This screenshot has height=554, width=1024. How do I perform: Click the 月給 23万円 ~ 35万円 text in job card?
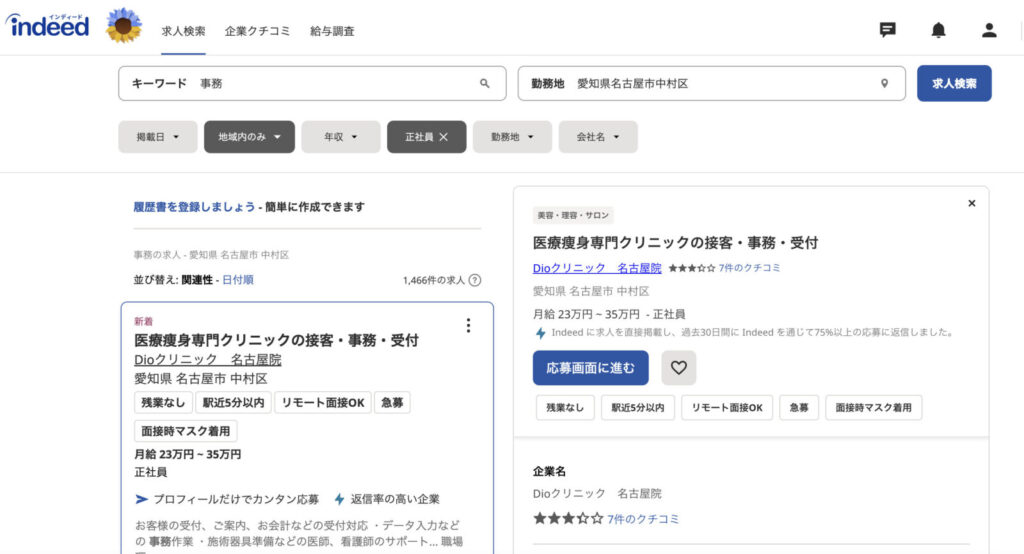187,454
